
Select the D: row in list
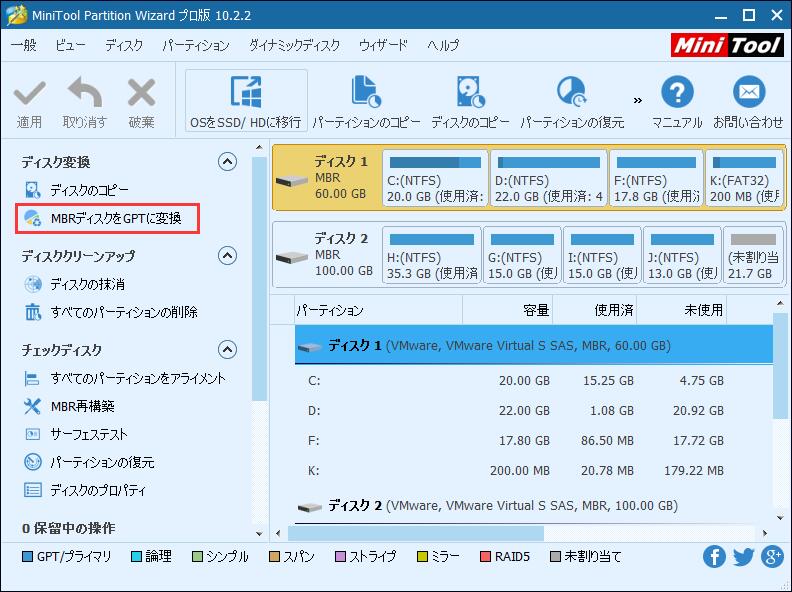[534, 411]
